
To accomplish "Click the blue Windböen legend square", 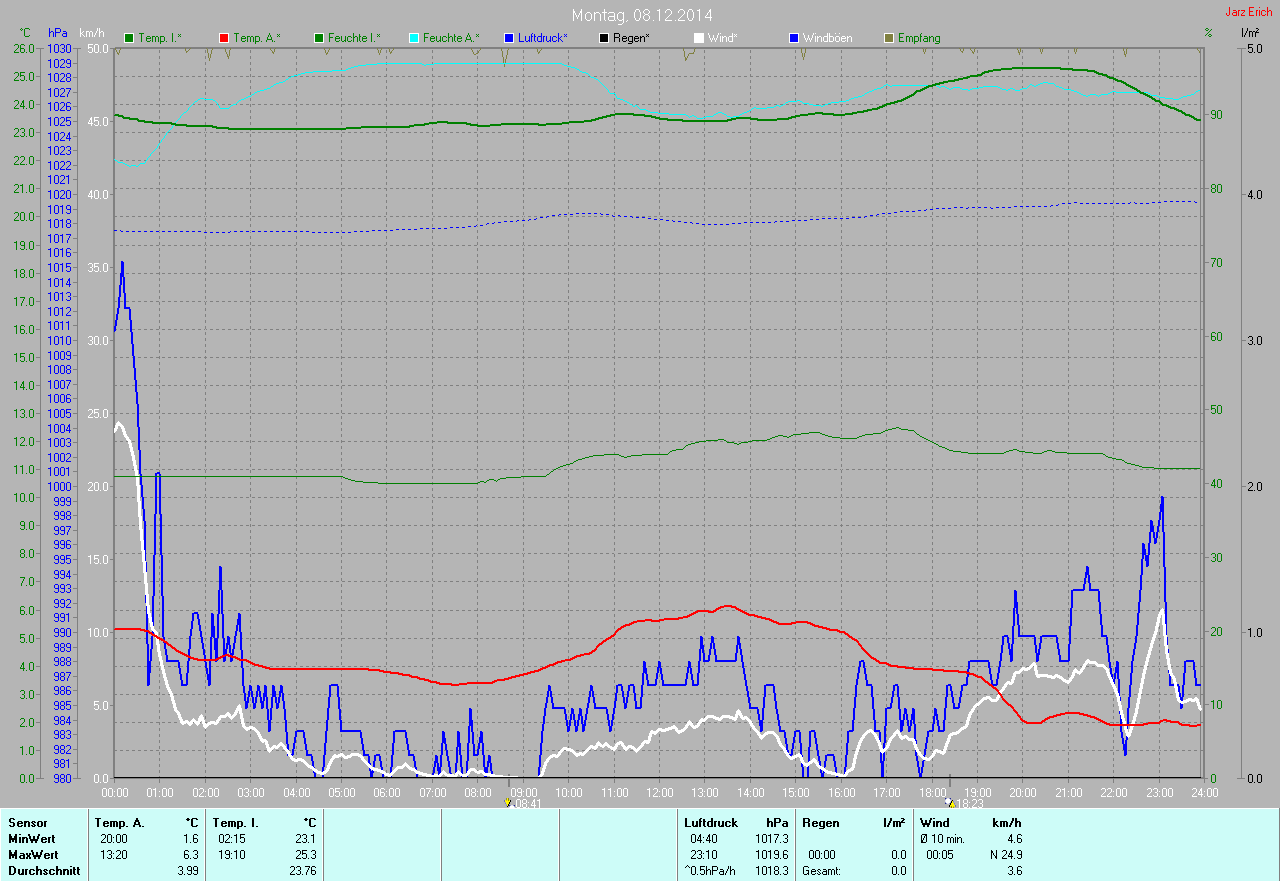I will pos(794,38).
